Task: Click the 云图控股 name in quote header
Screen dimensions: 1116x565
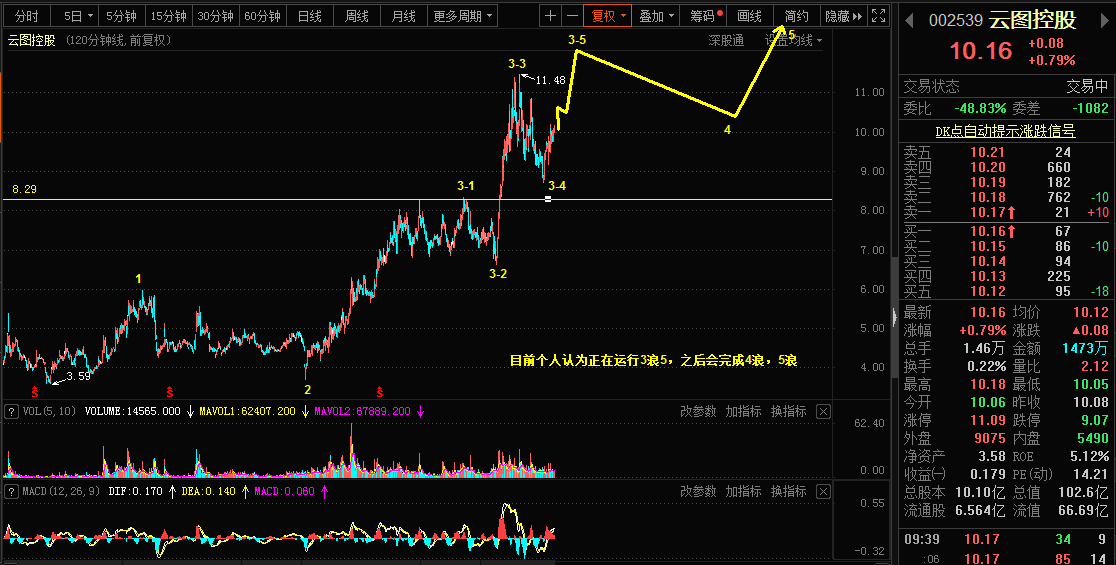Action: click(x=1032, y=21)
